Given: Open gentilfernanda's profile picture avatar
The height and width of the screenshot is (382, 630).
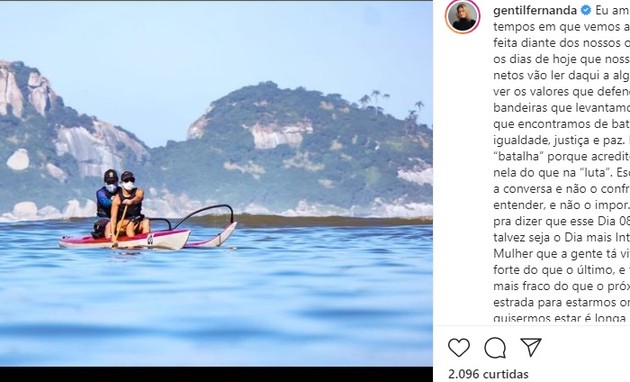Looking at the screenshot, I should pos(463,16).
